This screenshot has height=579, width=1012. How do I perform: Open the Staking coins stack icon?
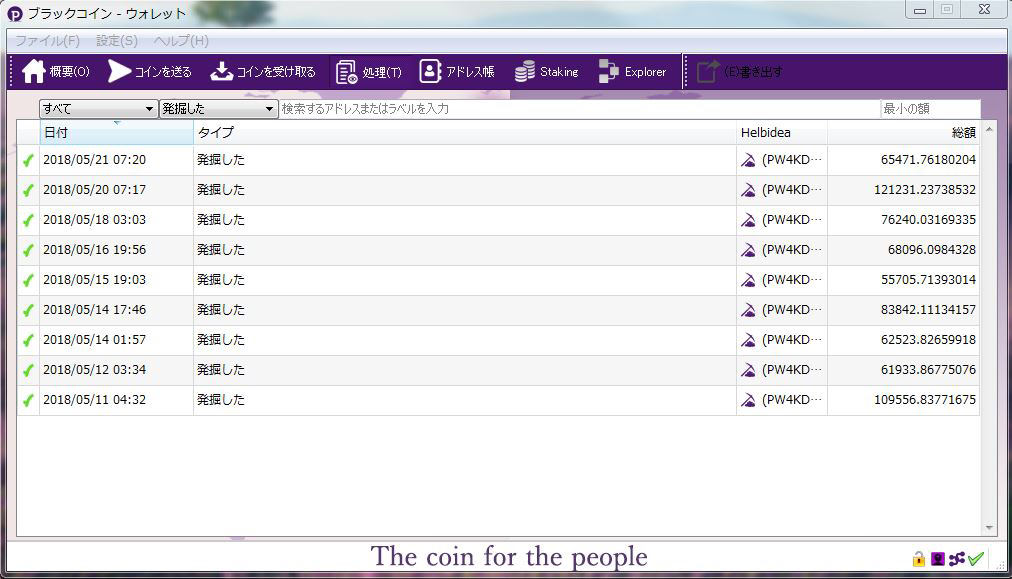coord(525,72)
